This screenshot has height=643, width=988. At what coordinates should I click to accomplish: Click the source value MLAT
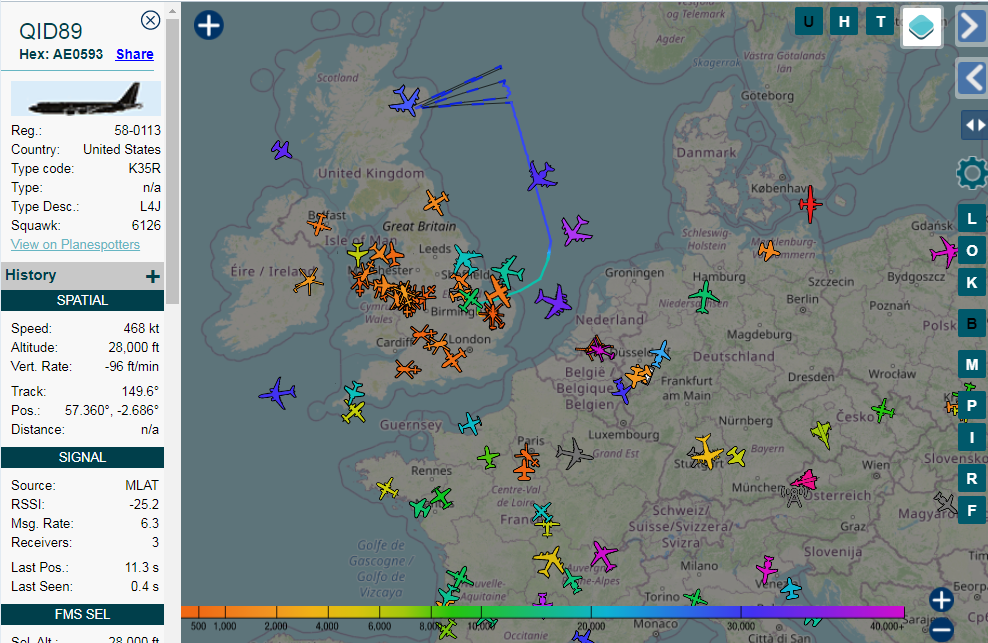pyautogui.click(x=142, y=485)
